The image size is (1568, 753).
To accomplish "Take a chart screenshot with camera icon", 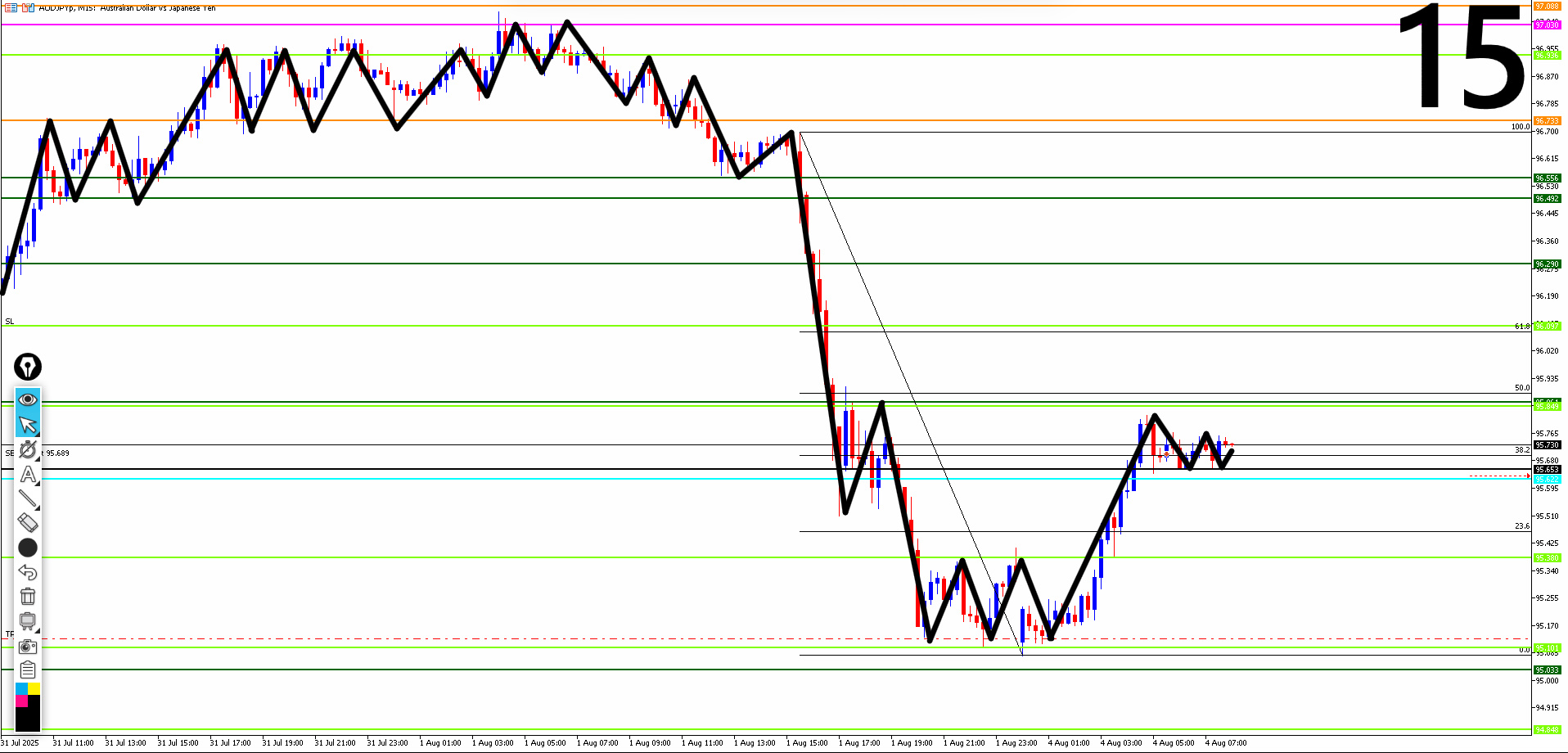I will [28, 646].
